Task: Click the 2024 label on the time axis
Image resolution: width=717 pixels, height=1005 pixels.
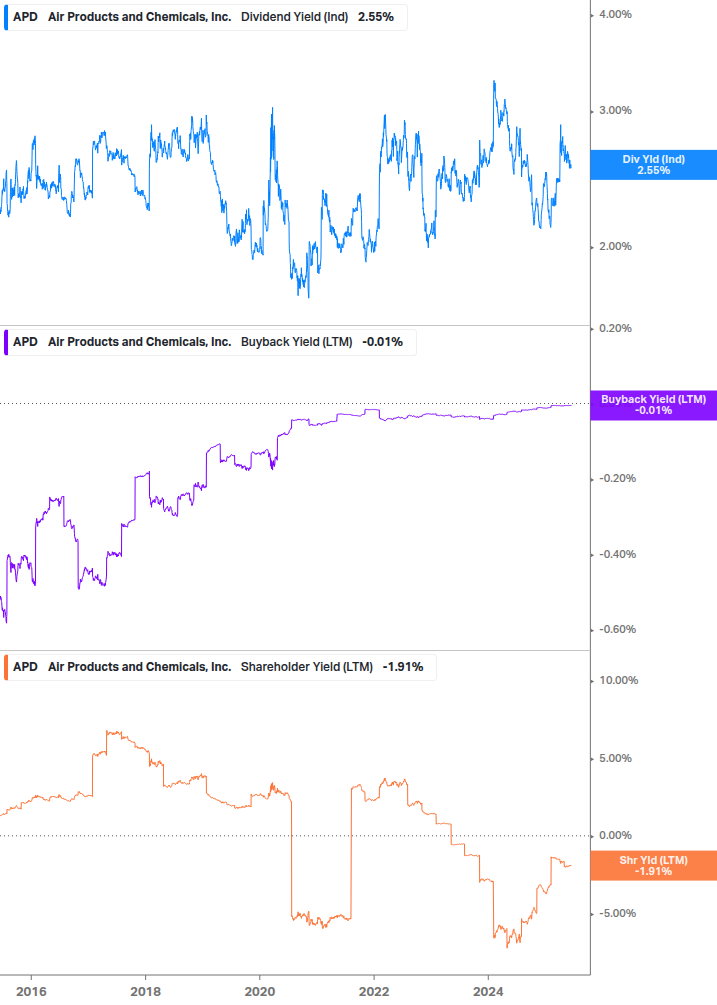Action: point(488,992)
